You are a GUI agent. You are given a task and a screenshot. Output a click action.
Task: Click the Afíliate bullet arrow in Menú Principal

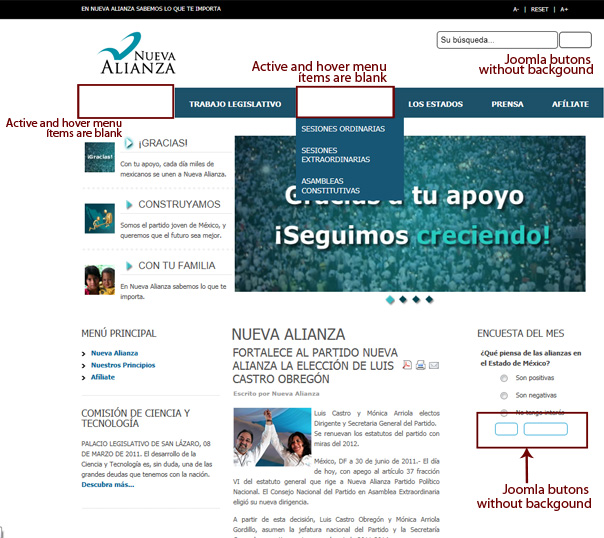pyautogui.click(x=84, y=378)
